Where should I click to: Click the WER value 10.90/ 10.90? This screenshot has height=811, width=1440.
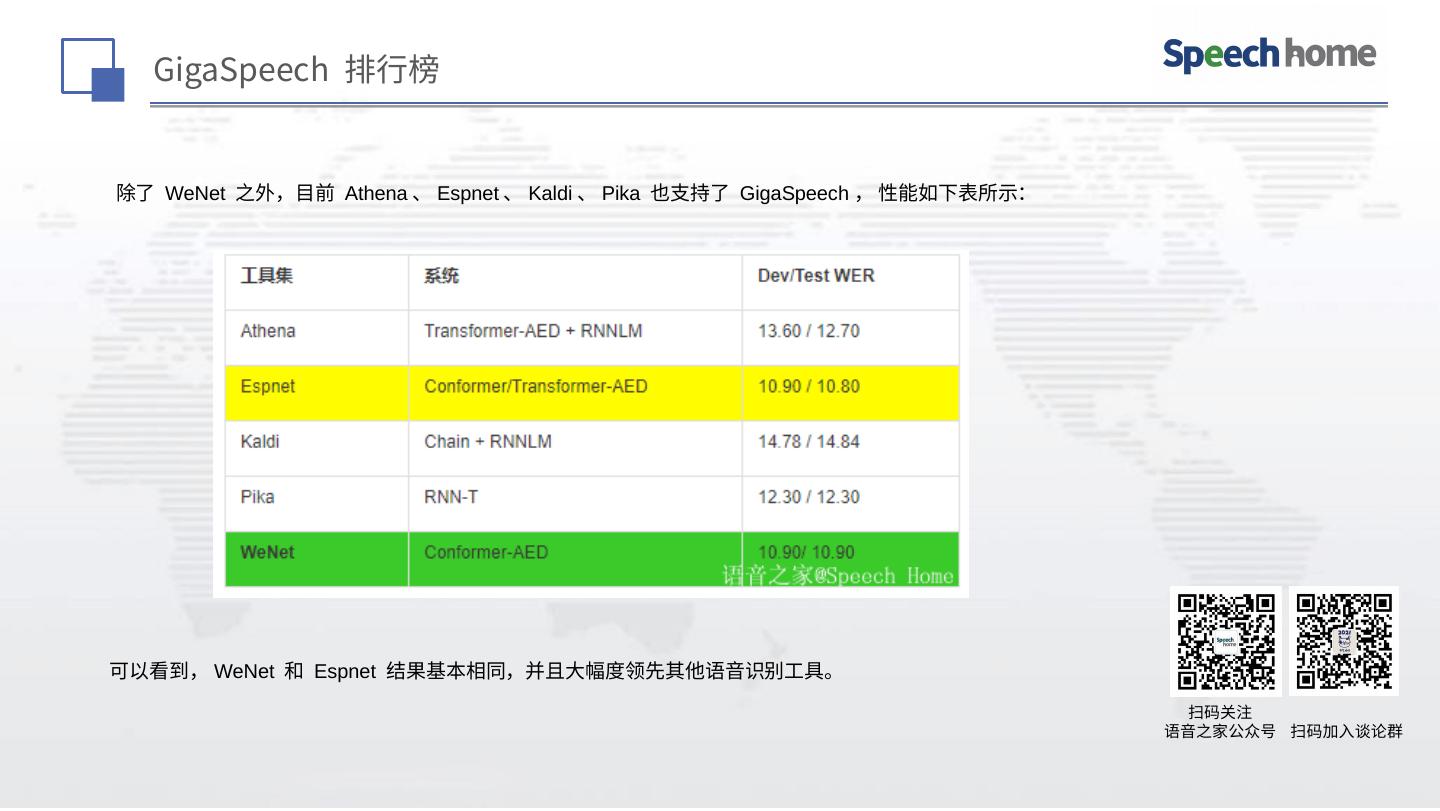[806, 552]
